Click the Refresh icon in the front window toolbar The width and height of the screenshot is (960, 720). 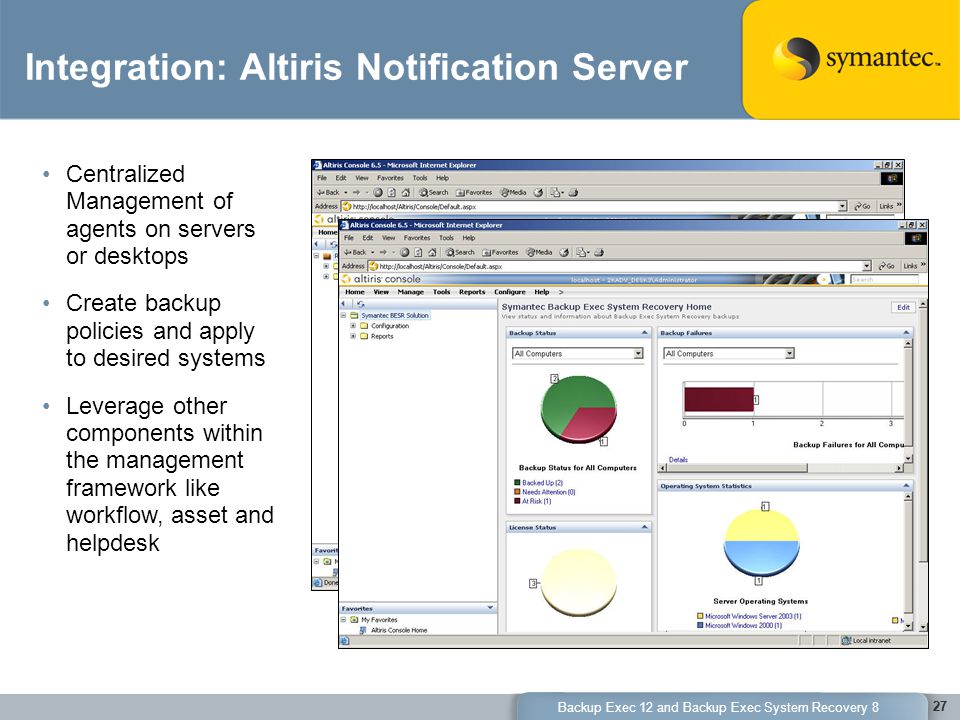(418, 252)
